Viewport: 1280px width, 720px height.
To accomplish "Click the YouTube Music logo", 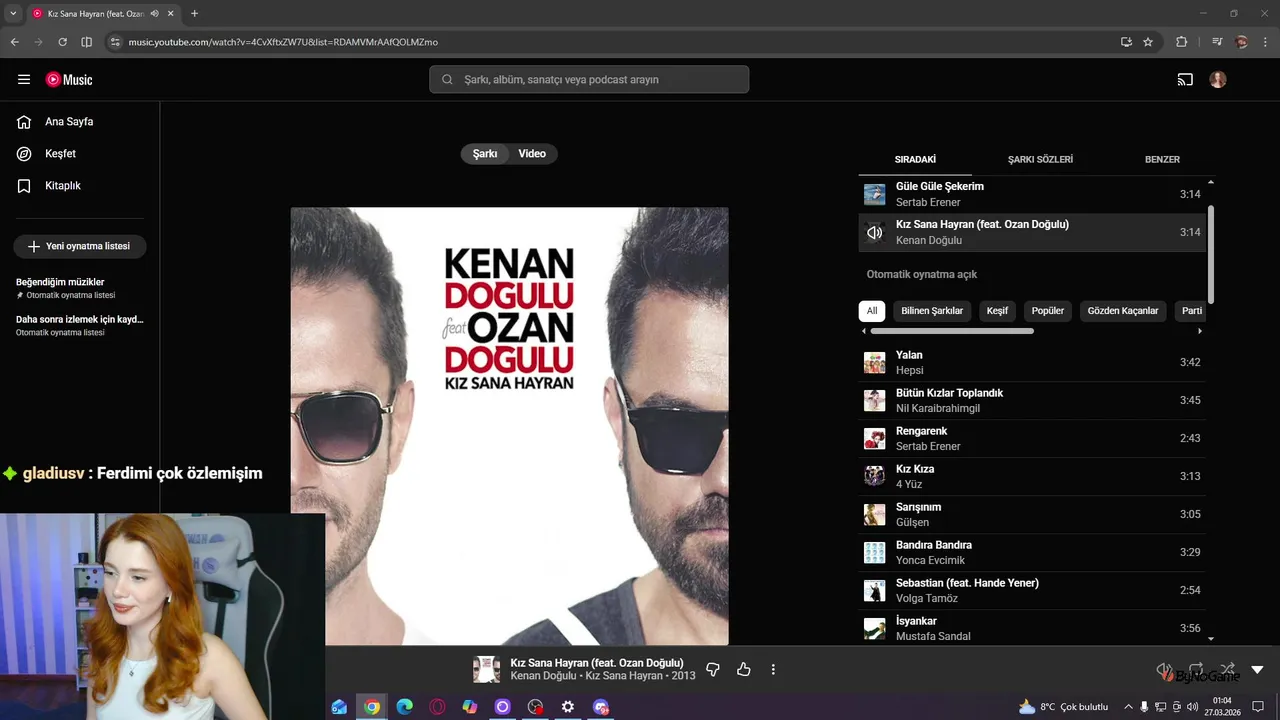I will click(69, 80).
